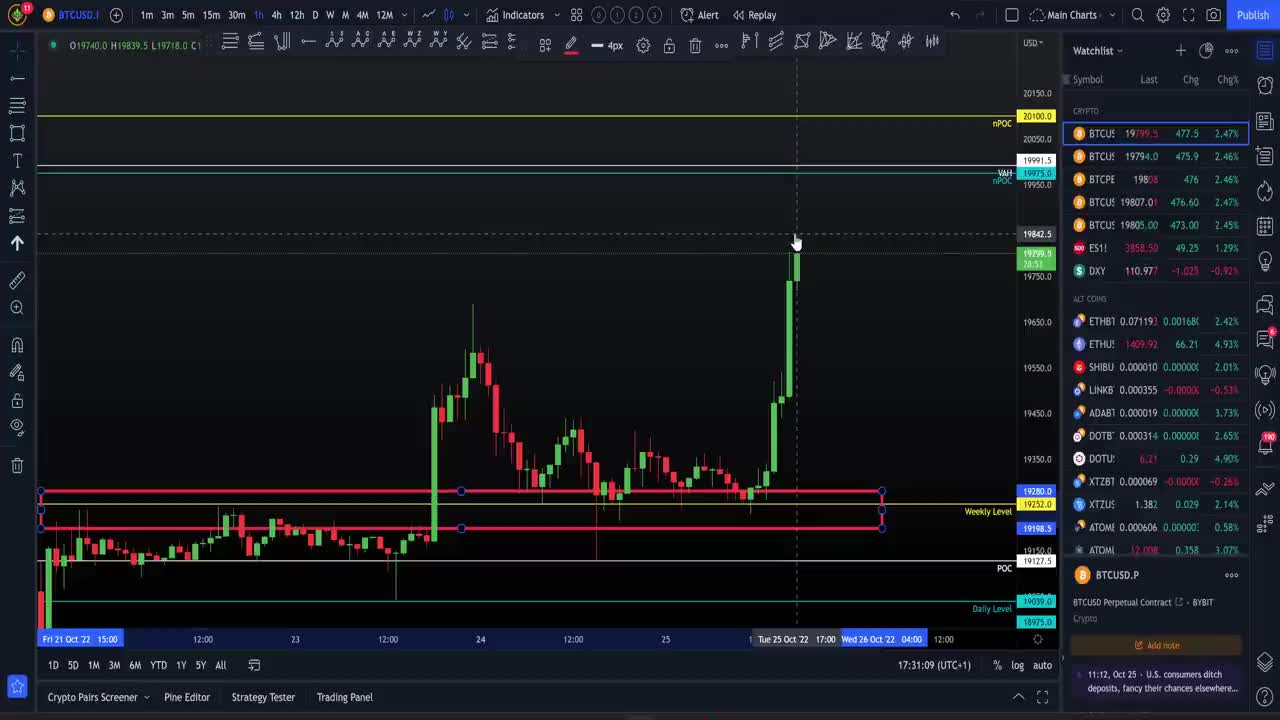Select the crosshair cursor tool
Screen dimensions: 1280x720
click(17, 49)
